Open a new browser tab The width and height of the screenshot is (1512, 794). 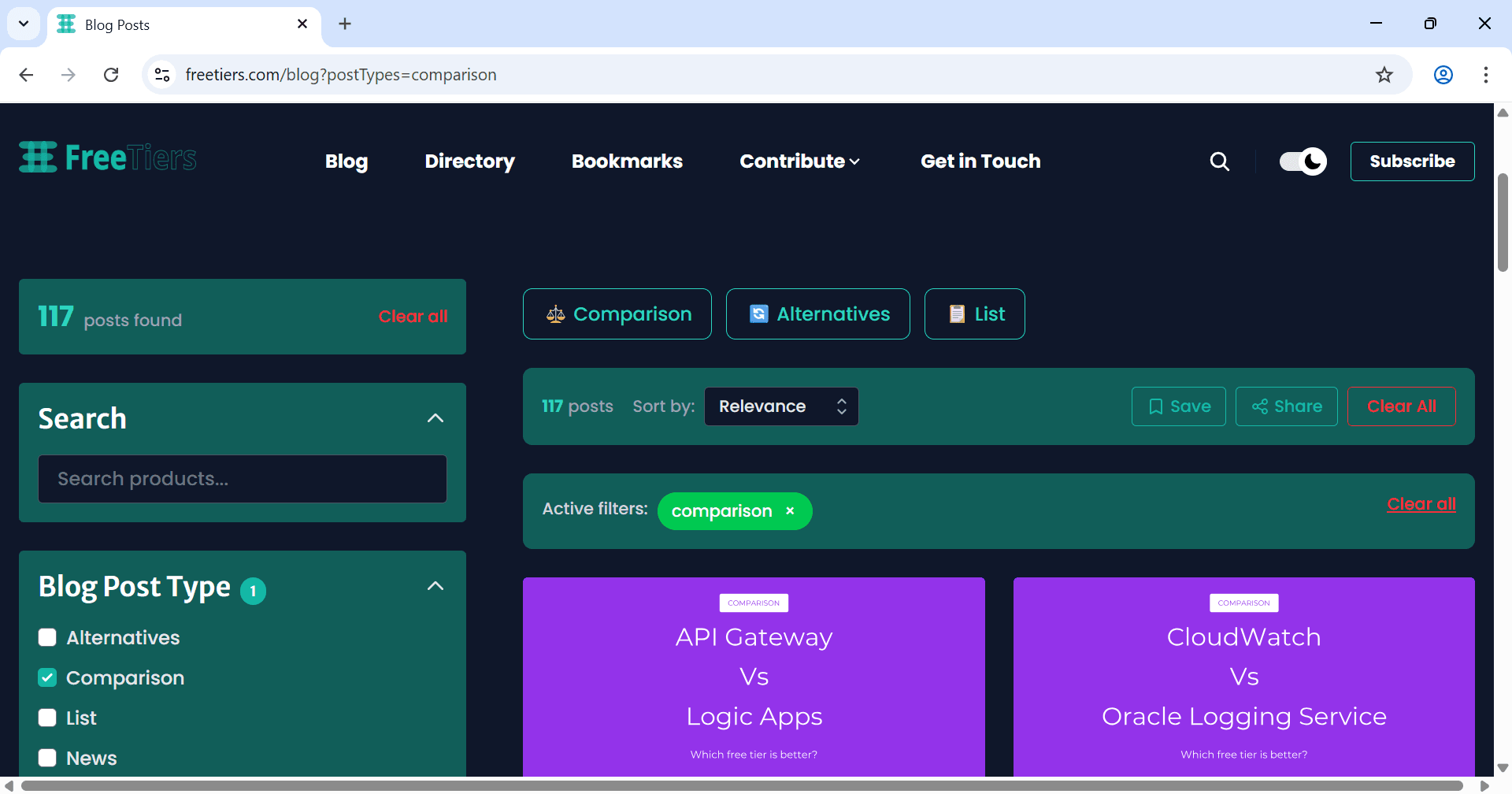coord(345,24)
